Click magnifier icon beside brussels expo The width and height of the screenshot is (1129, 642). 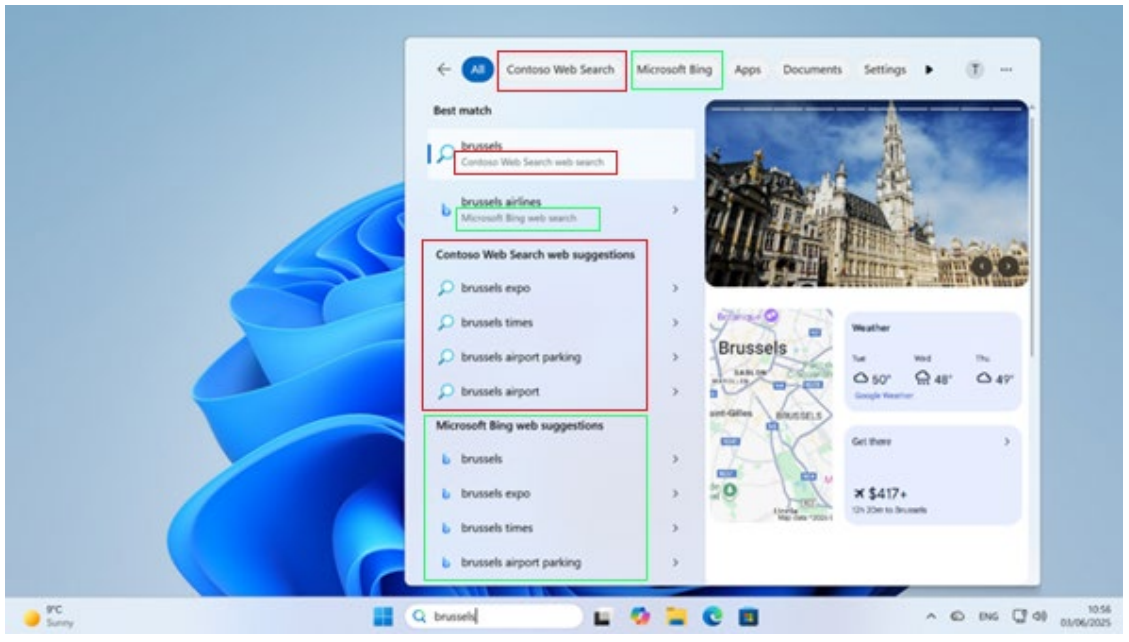pyautogui.click(x=446, y=288)
